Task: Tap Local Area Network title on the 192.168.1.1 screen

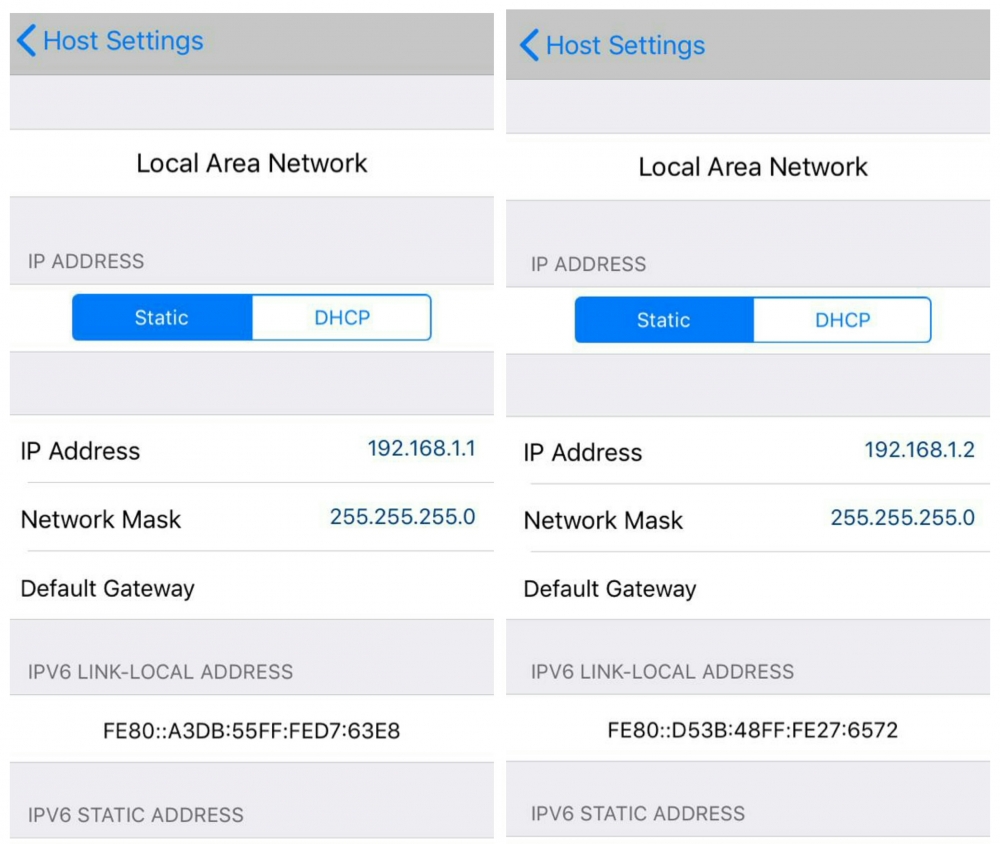Action: (x=252, y=163)
